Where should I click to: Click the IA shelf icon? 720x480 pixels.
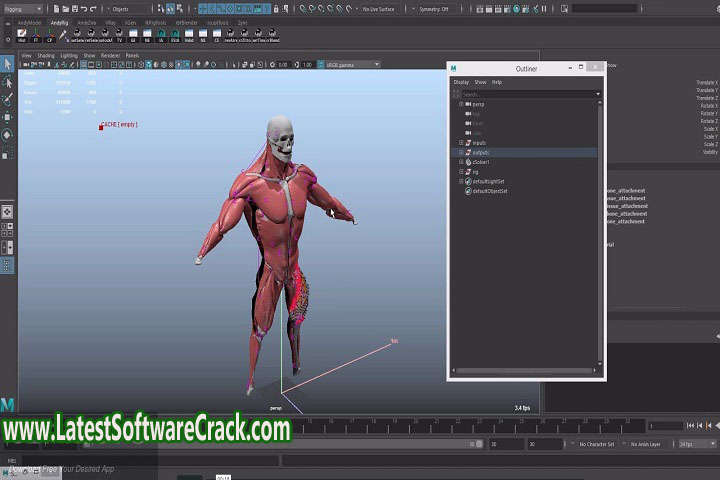coord(161,35)
